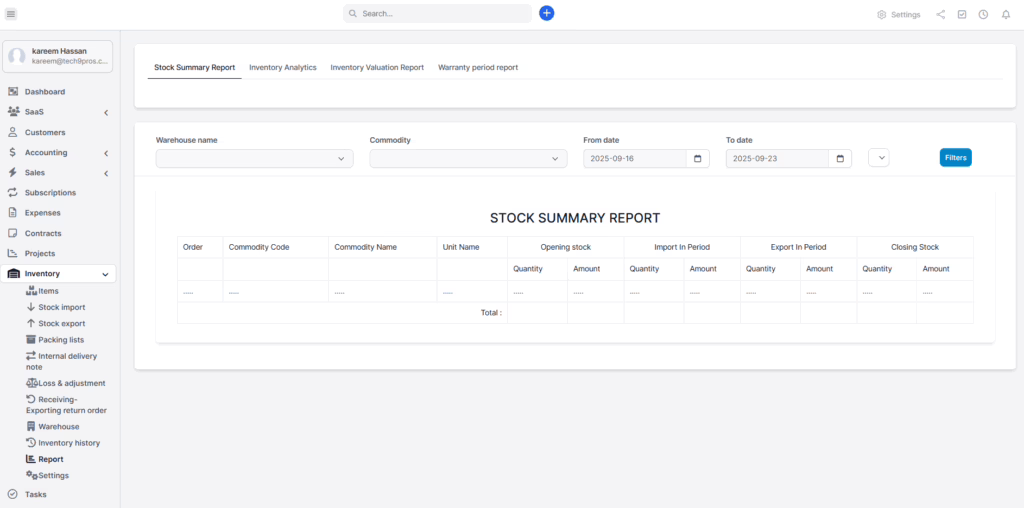This screenshot has height=508, width=1024.
Task: Click the Total : row label
Action: tap(491, 313)
